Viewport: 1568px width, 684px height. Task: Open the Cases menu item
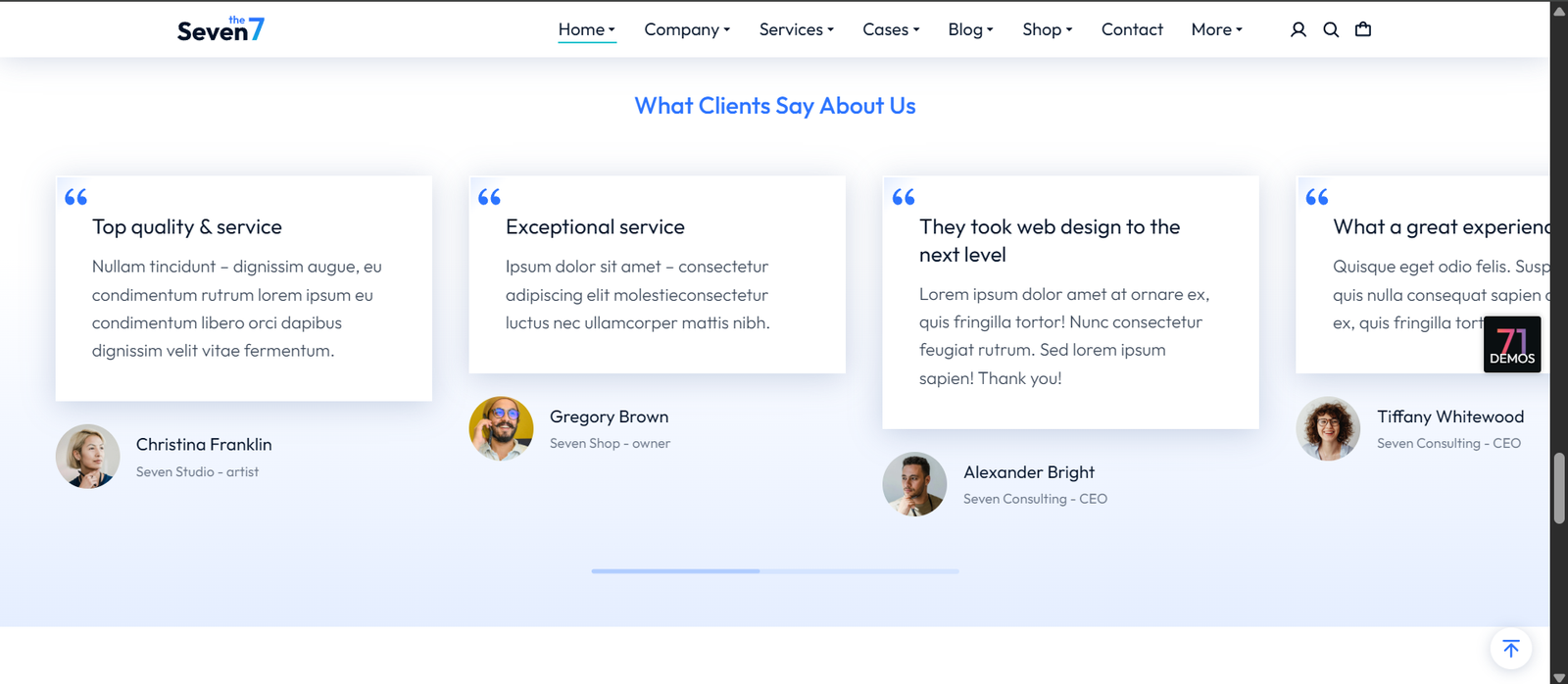coord(891,29)
